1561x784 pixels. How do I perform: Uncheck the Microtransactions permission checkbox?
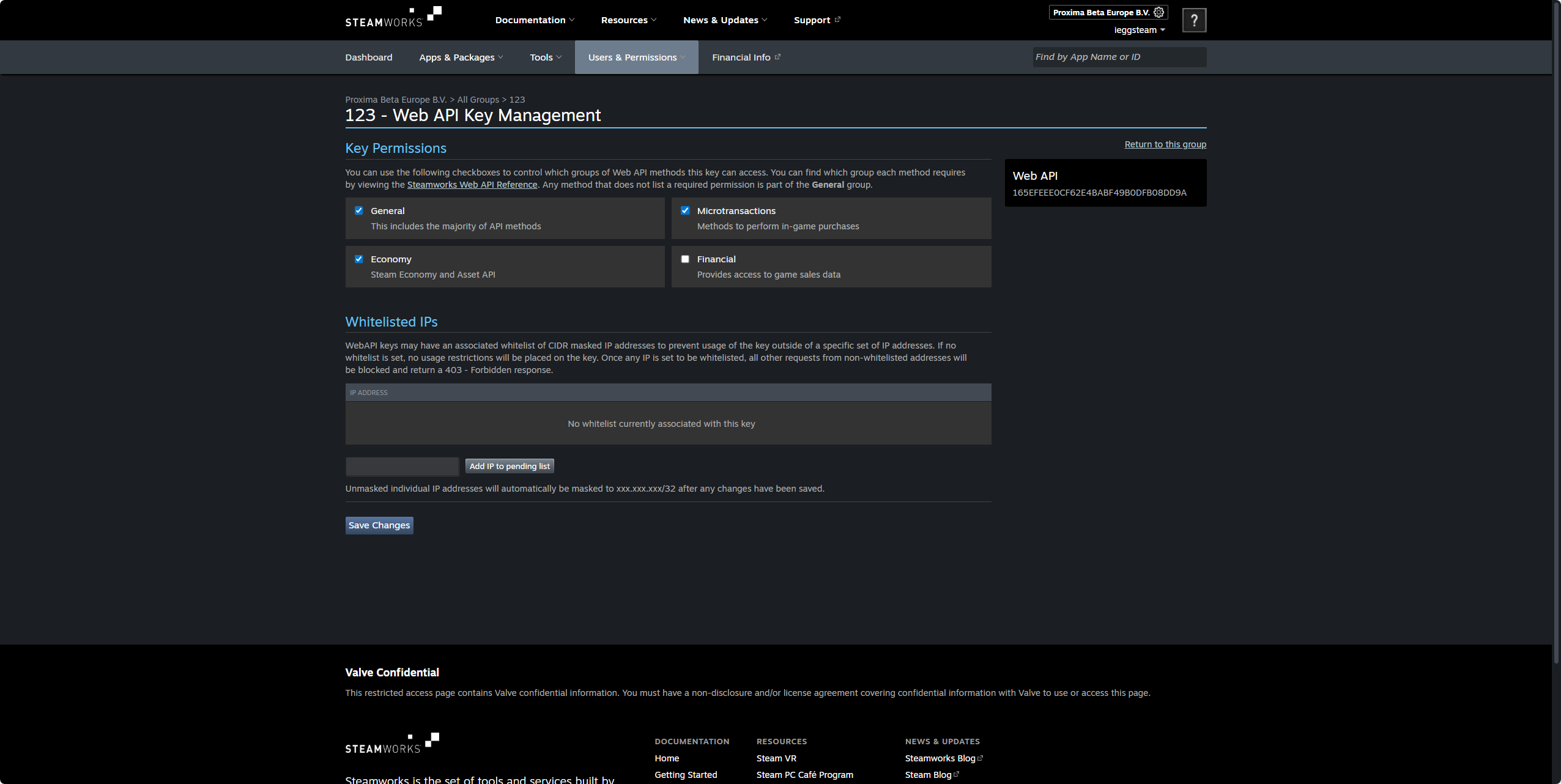685,210
